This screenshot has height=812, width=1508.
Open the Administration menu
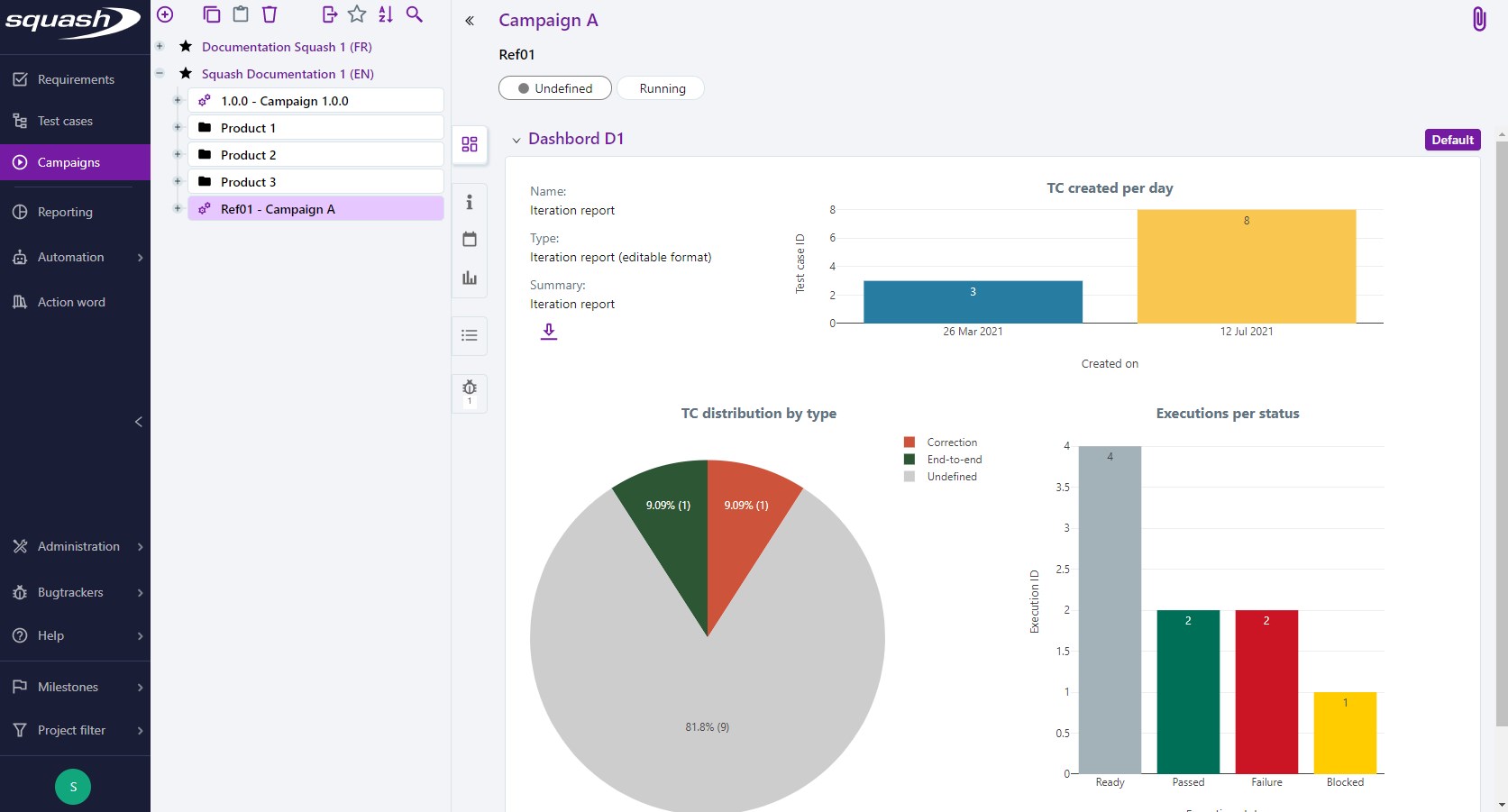pyautogui.click(x=78, y=546)
